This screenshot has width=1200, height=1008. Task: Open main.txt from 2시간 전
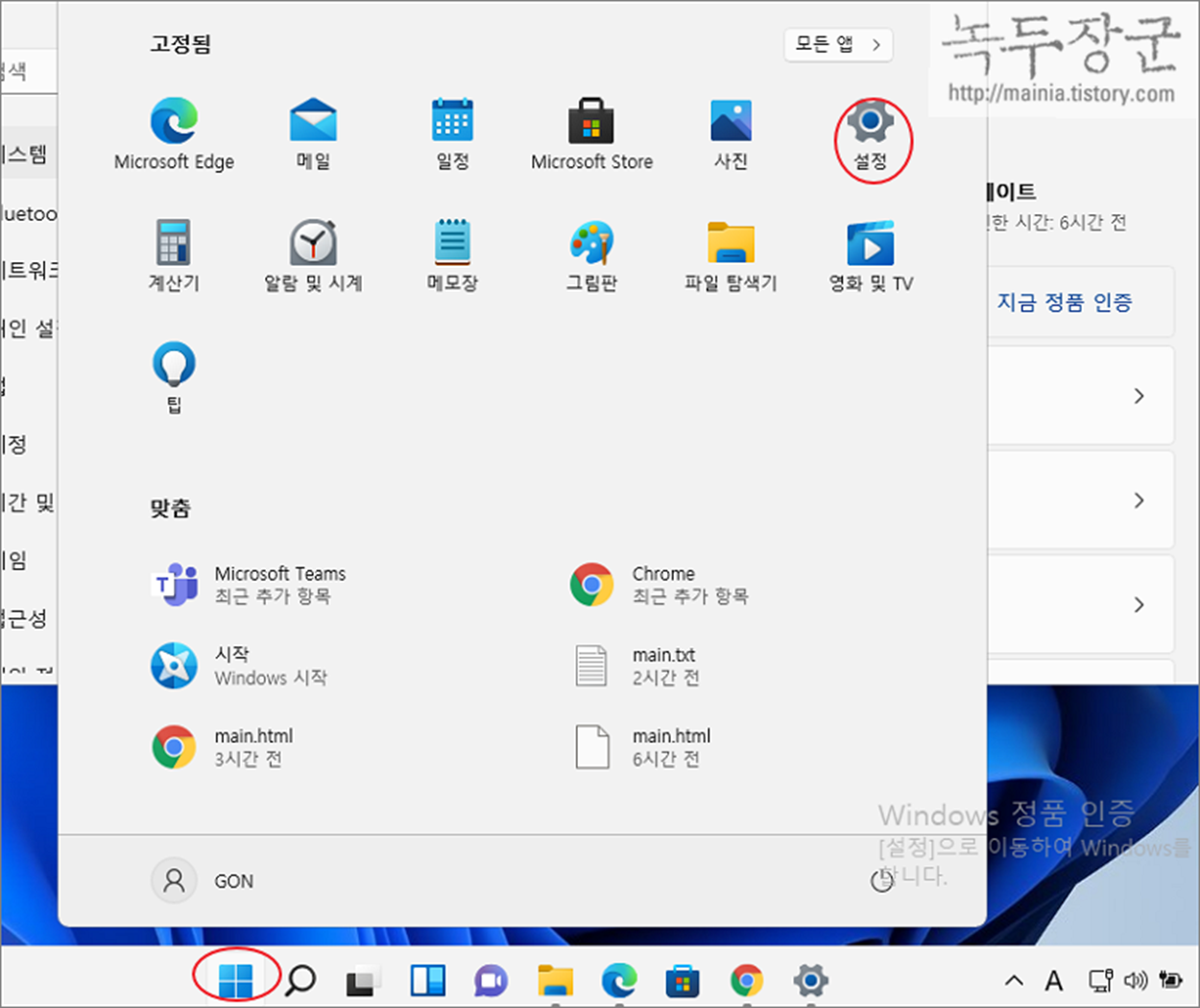click(638, 665)
